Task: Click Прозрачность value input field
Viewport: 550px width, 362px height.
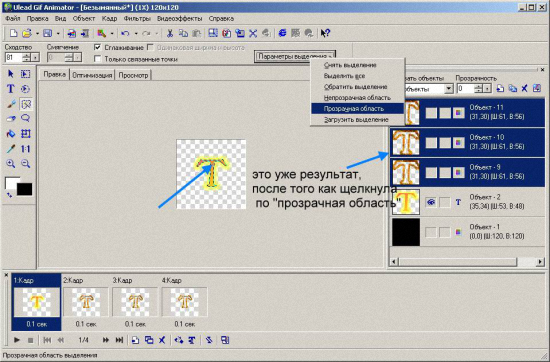Action: [x=465, y=89]
